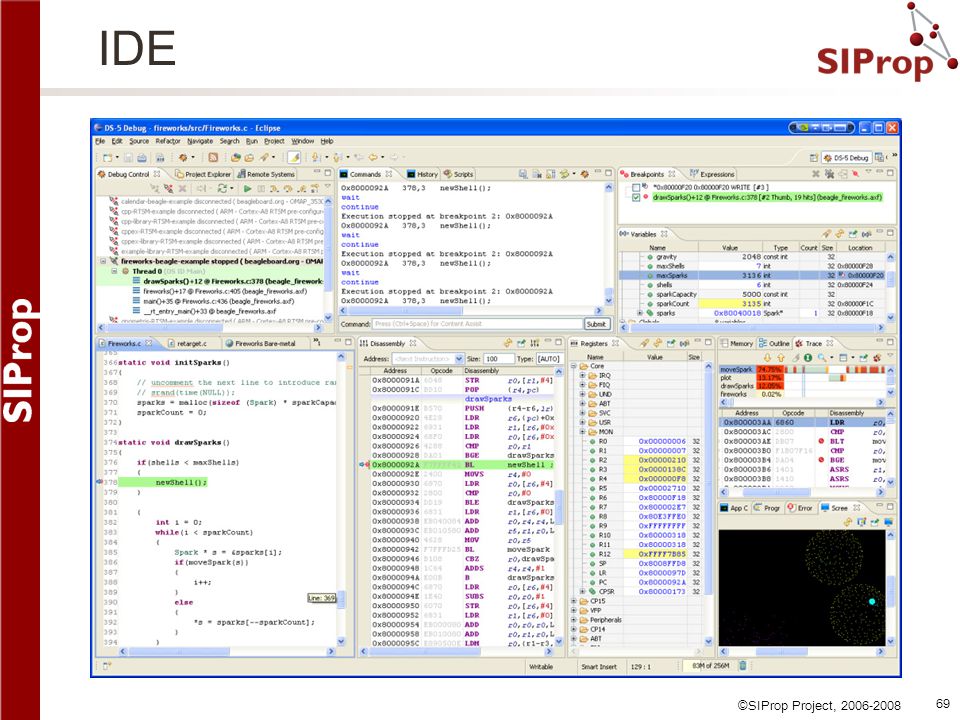Image resolution: width=960 pixels, height=720 pixels.
Task: Click the Registers Name column header
Action: pos(596,356)
